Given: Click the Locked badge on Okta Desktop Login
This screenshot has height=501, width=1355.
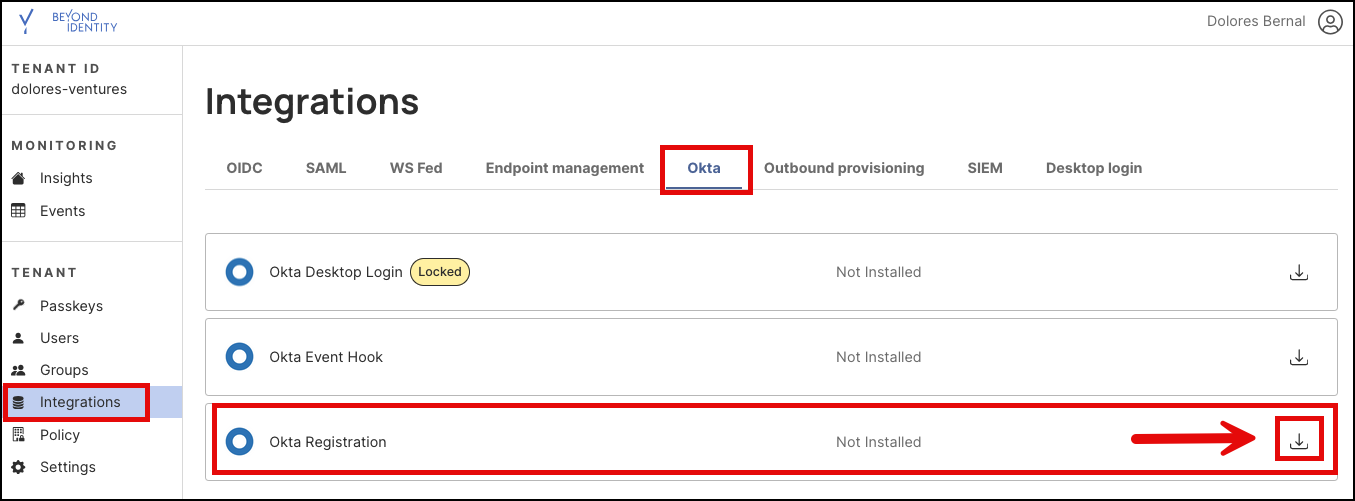Looking at the screenshot, I should (x=440, y=272).
